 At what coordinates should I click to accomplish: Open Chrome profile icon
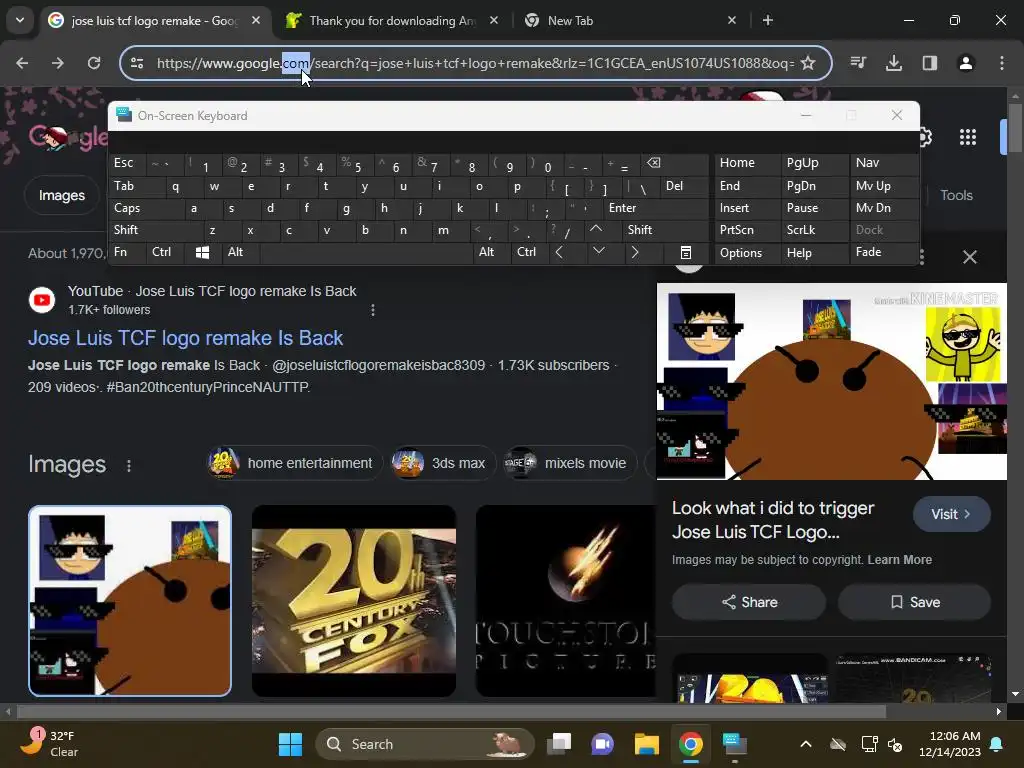[966, 63]
